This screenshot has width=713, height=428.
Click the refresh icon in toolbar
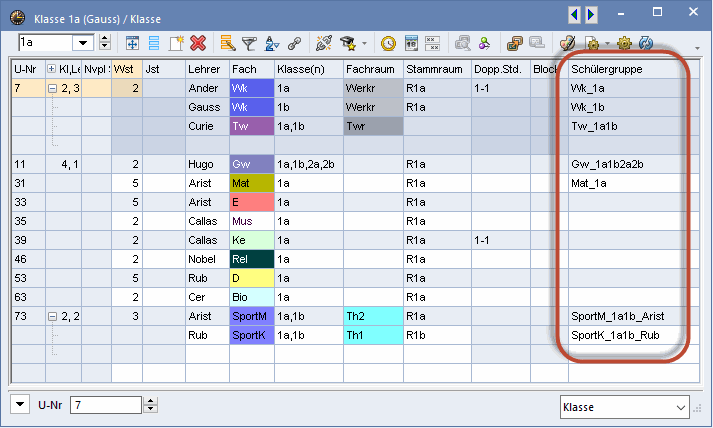pyautogui.click(x=646, y=43)
